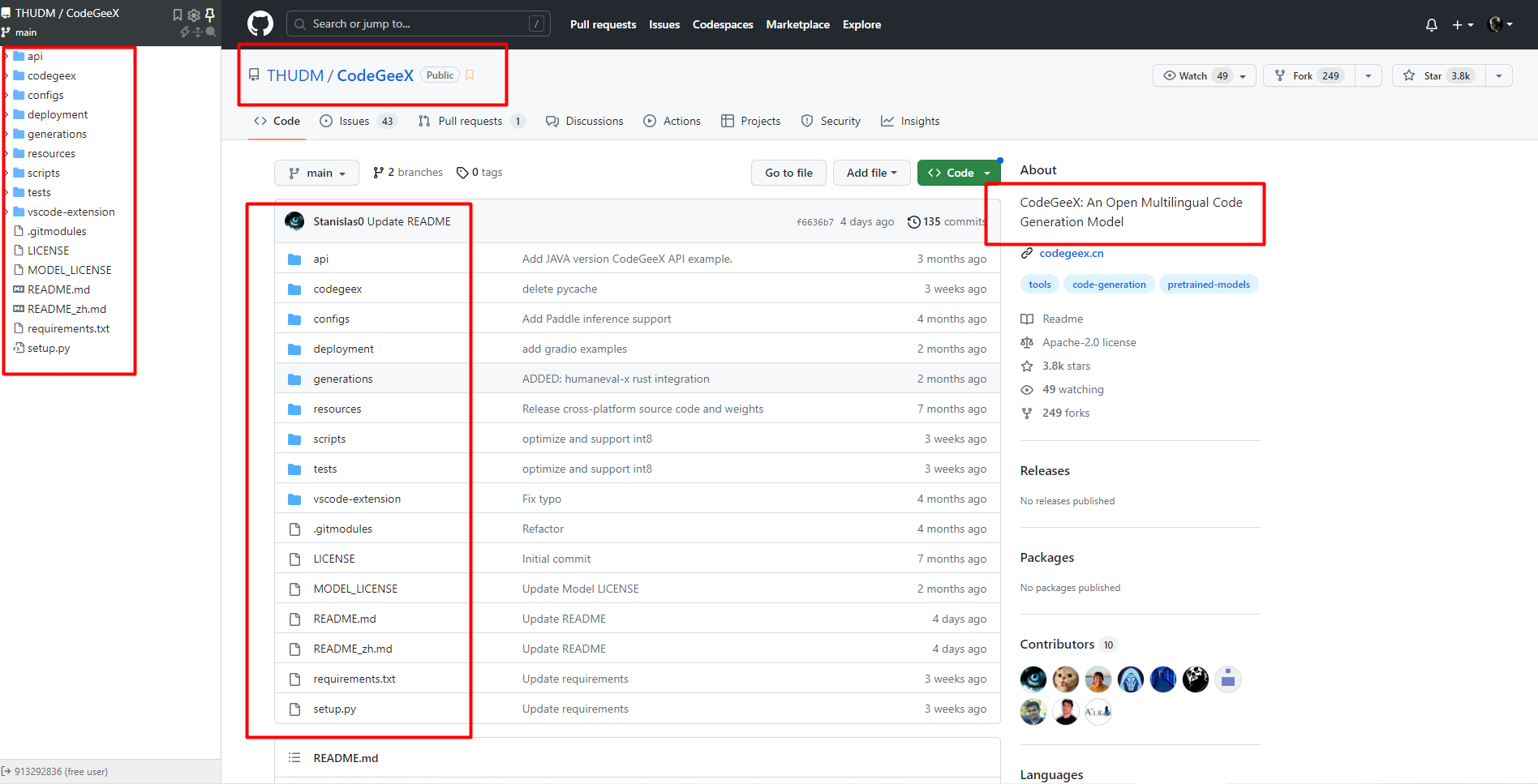
Task: Open the green Code dropdown
Action: click(x=959, y=173)
